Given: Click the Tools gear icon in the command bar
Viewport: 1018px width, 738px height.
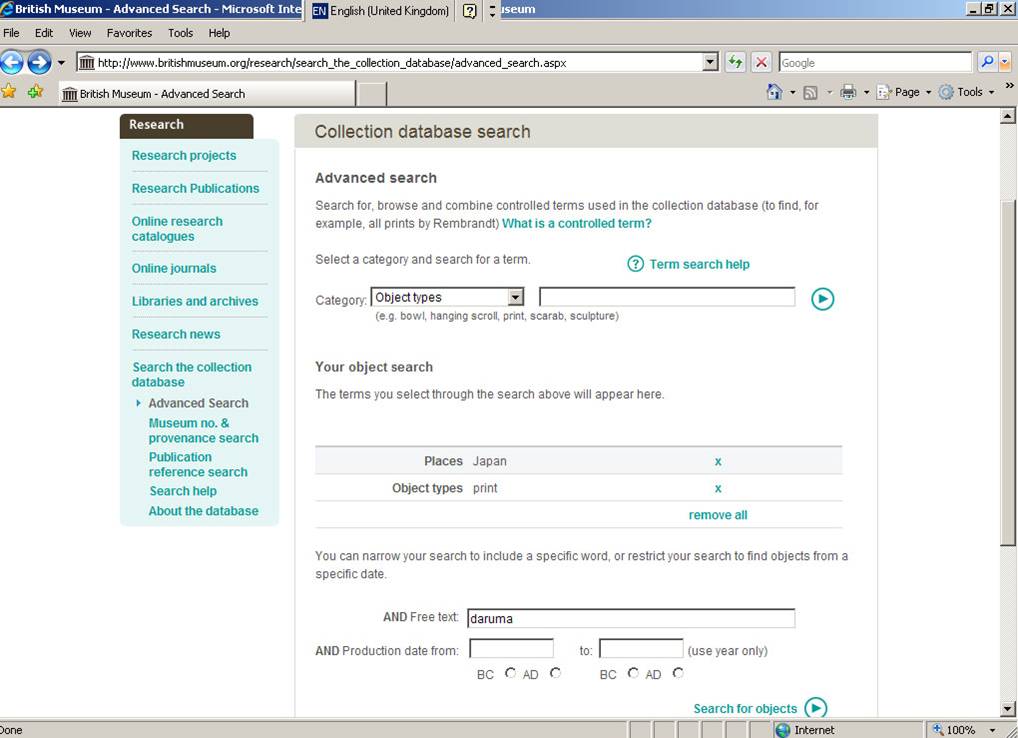Looking at the screenshot, I should pos(947,92).
